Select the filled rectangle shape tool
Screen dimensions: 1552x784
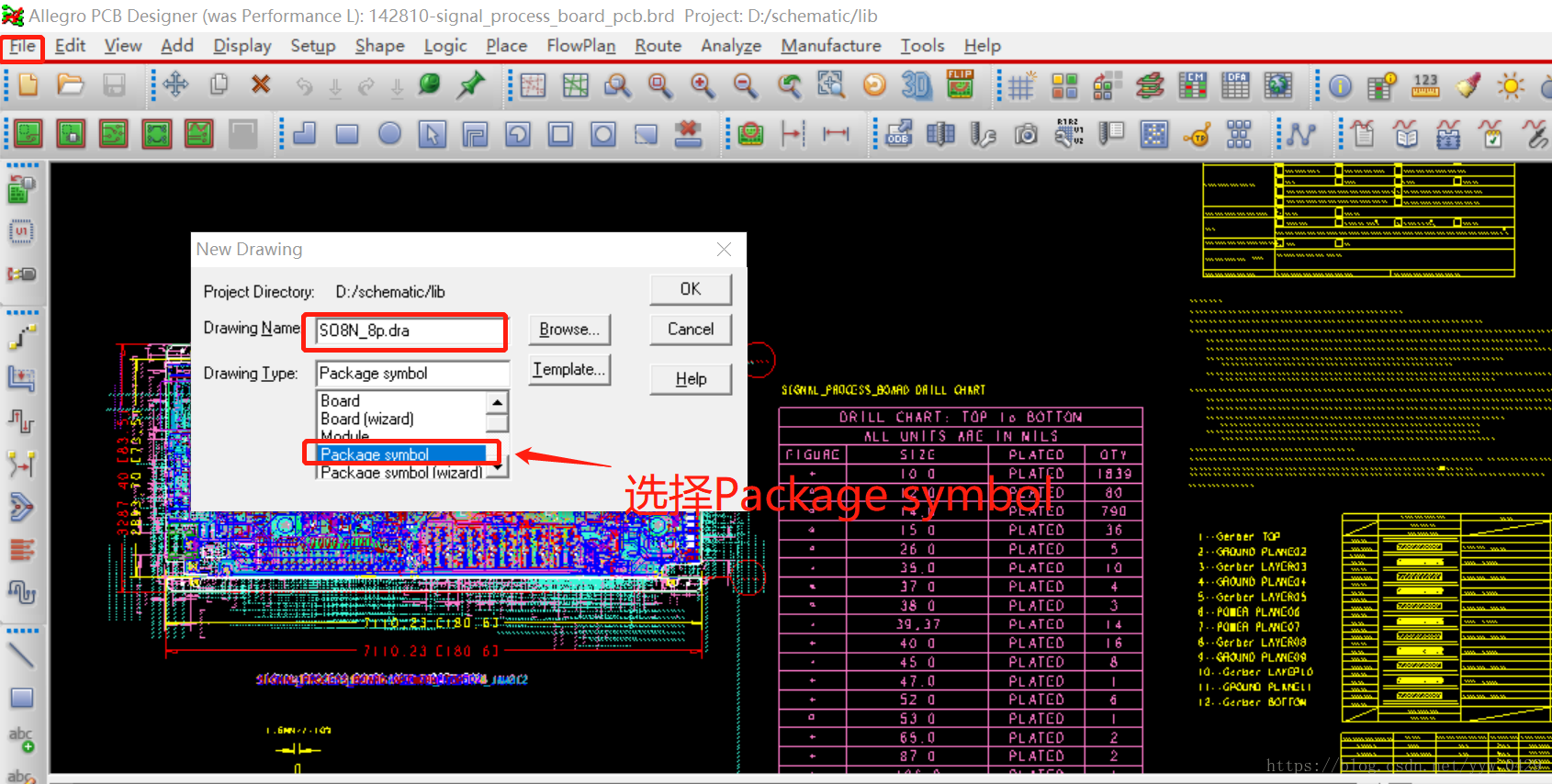pos(347,134)
